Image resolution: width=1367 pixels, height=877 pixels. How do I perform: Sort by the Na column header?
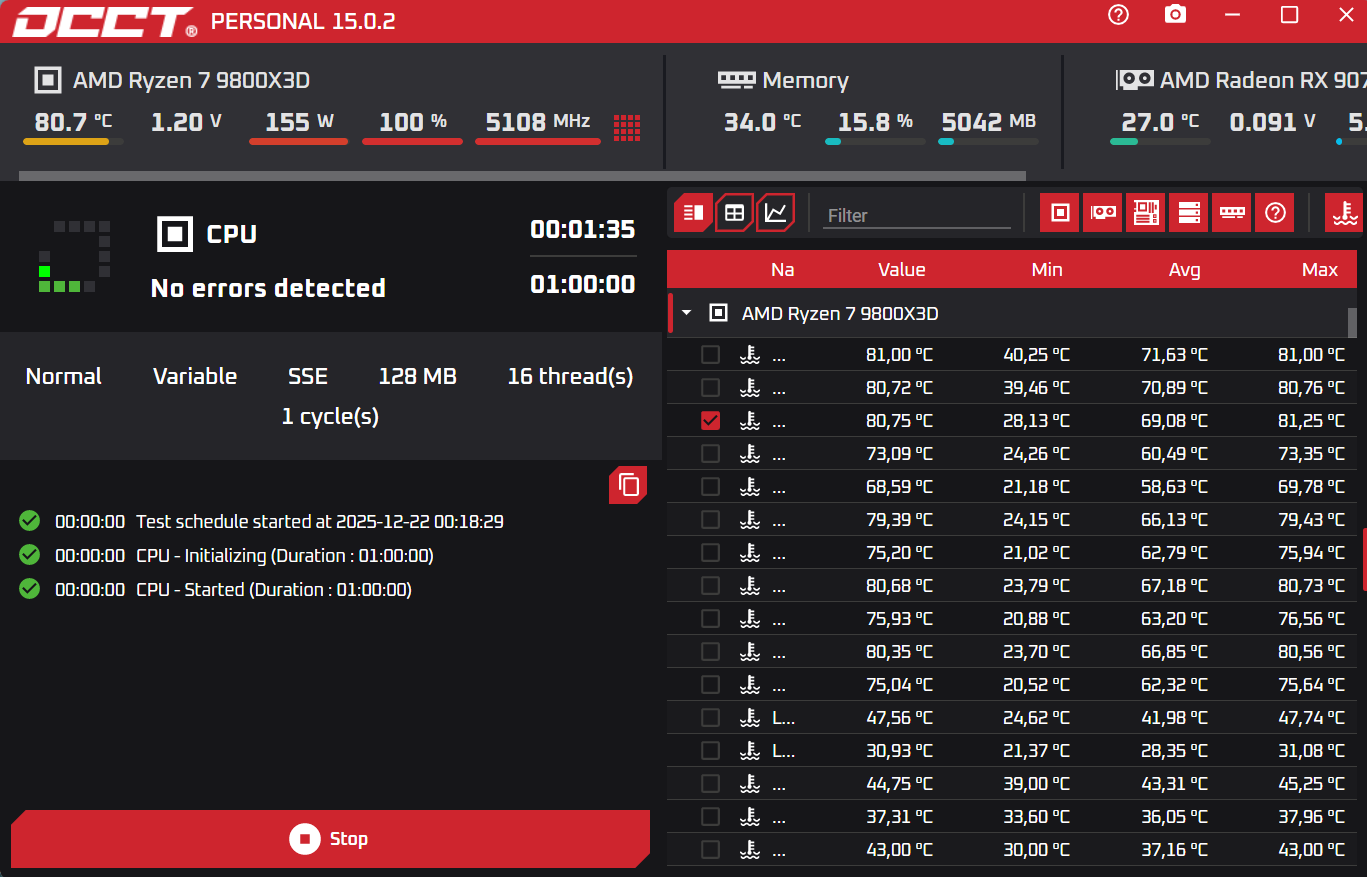point(783,269)
